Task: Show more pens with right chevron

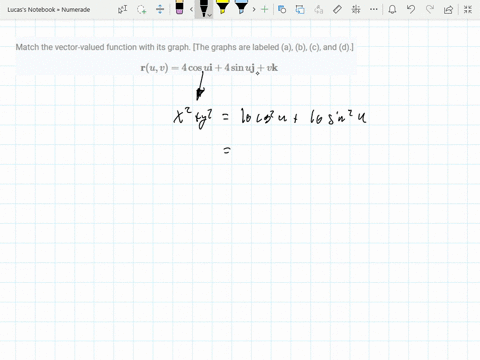Action: pos(254,9)
